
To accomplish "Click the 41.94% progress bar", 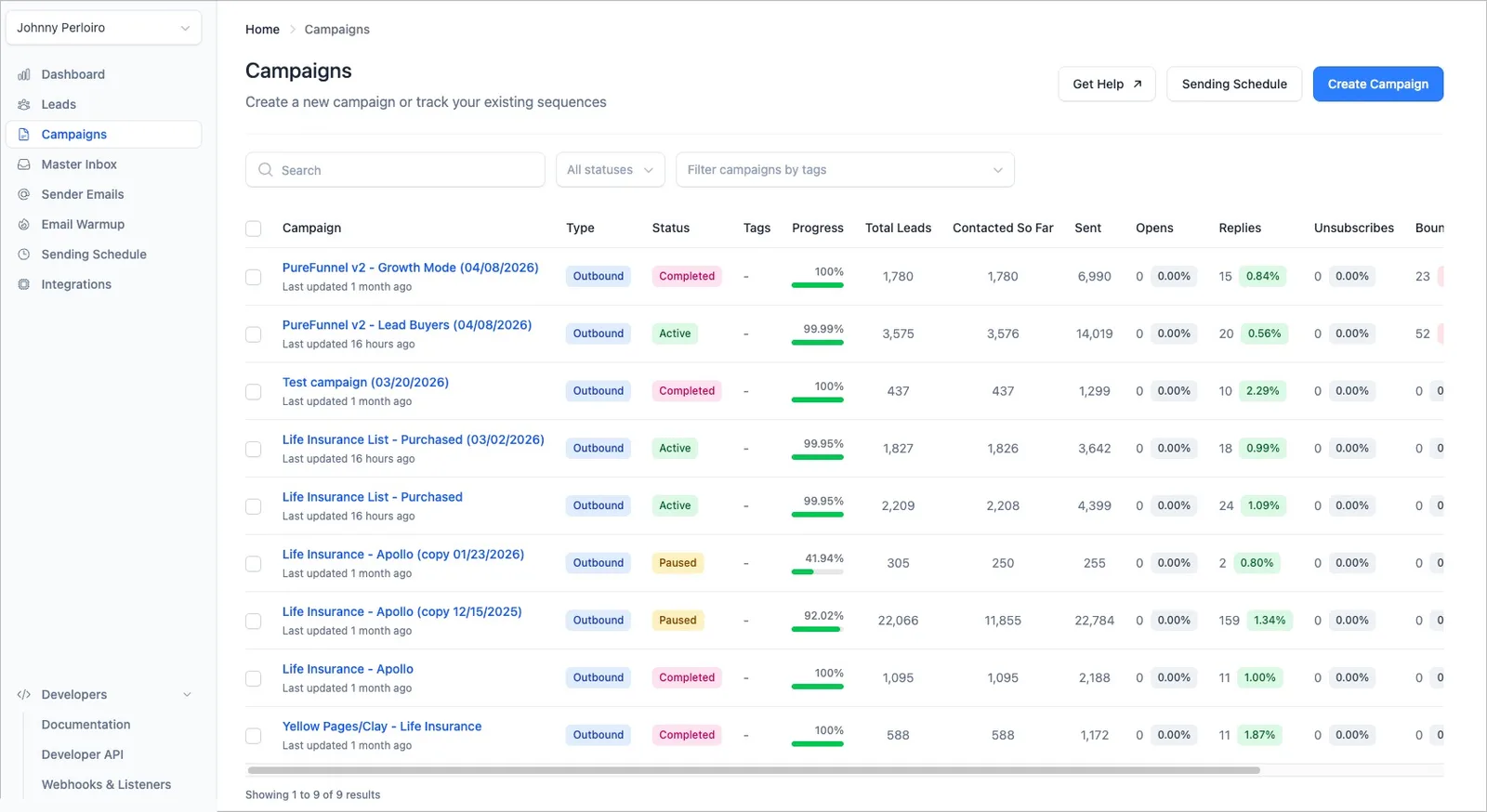I will [818, 572].
